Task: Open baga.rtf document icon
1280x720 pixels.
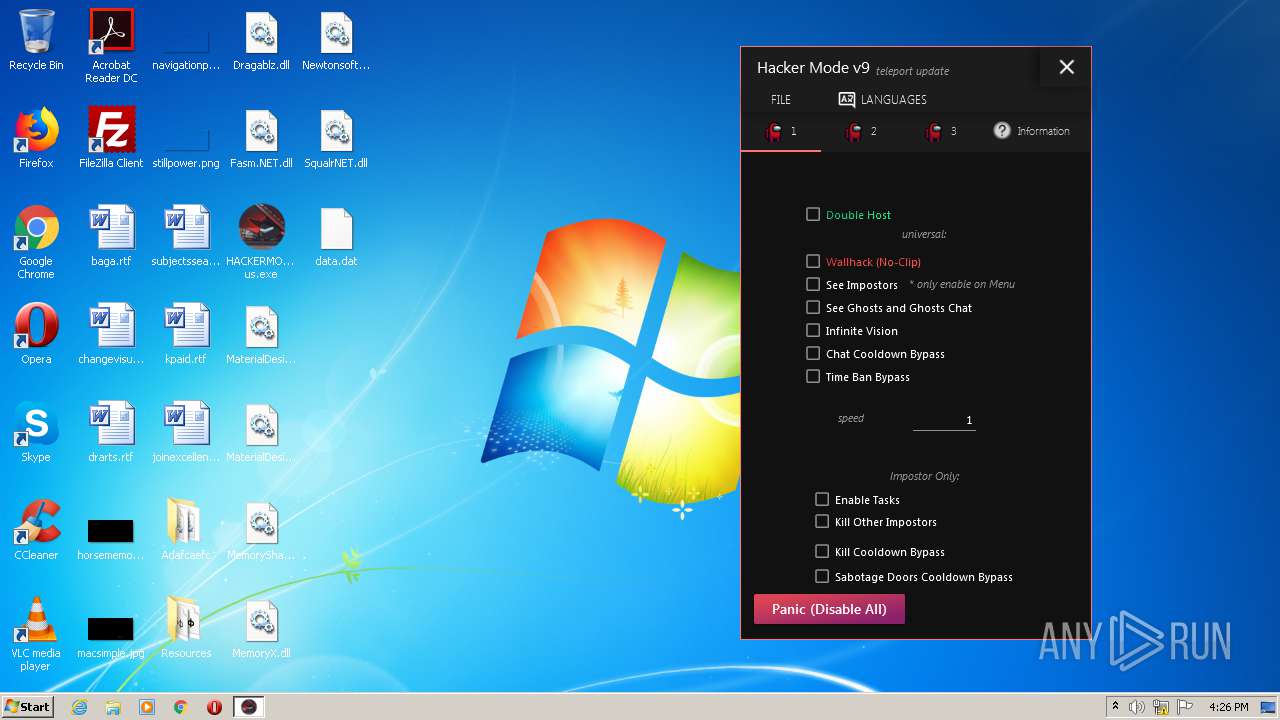Action: 111,236
